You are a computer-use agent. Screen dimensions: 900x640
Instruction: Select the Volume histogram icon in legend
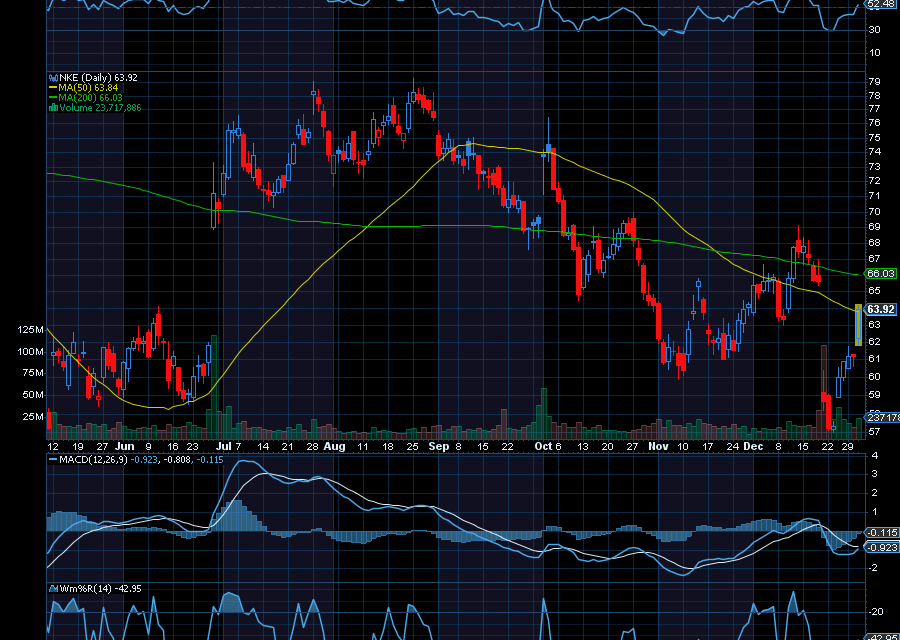point(52,107)
